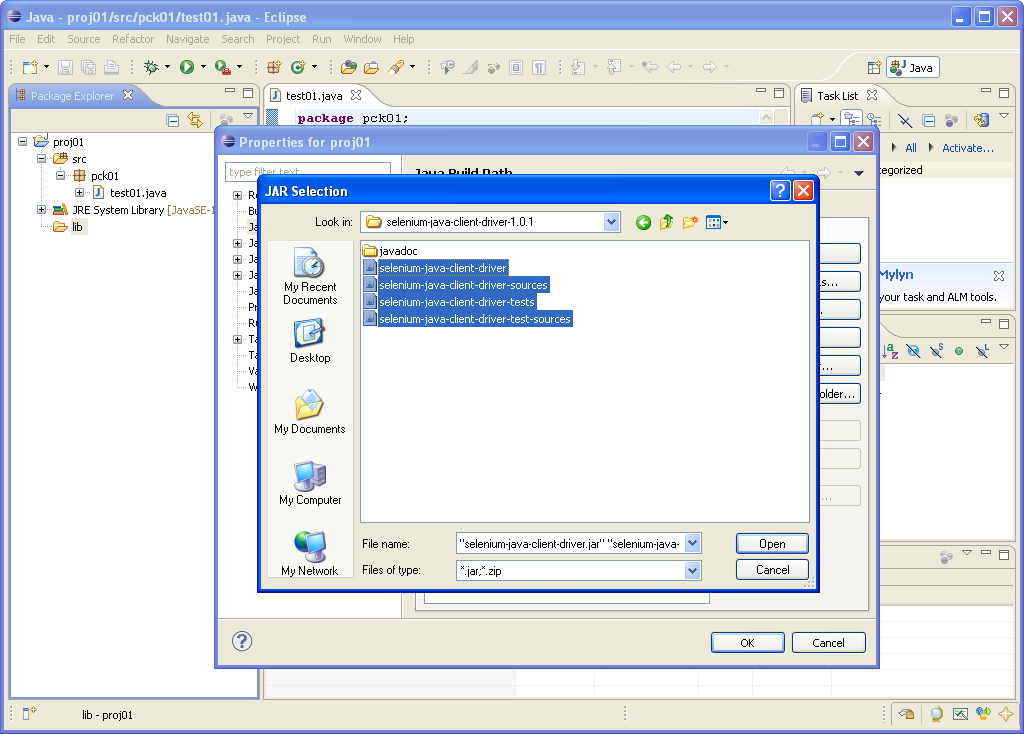Select selenium-java-client-driver-test-sources file
The width and height of the screenshot is (1024, 734).
(468, 319)
